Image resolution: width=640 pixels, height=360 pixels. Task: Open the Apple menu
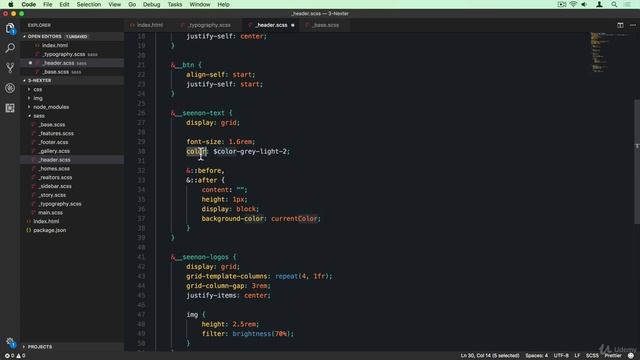pyautogui.click(x=11, y=4)
